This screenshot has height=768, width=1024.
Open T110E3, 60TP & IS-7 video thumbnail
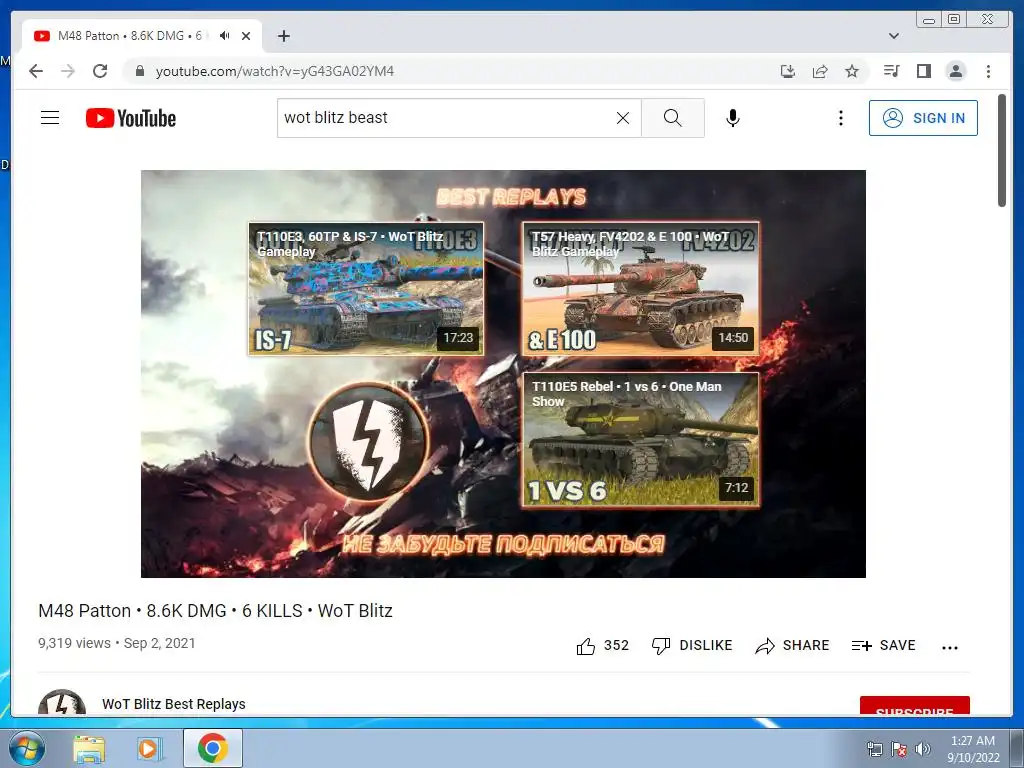click(x=366, y=289)
